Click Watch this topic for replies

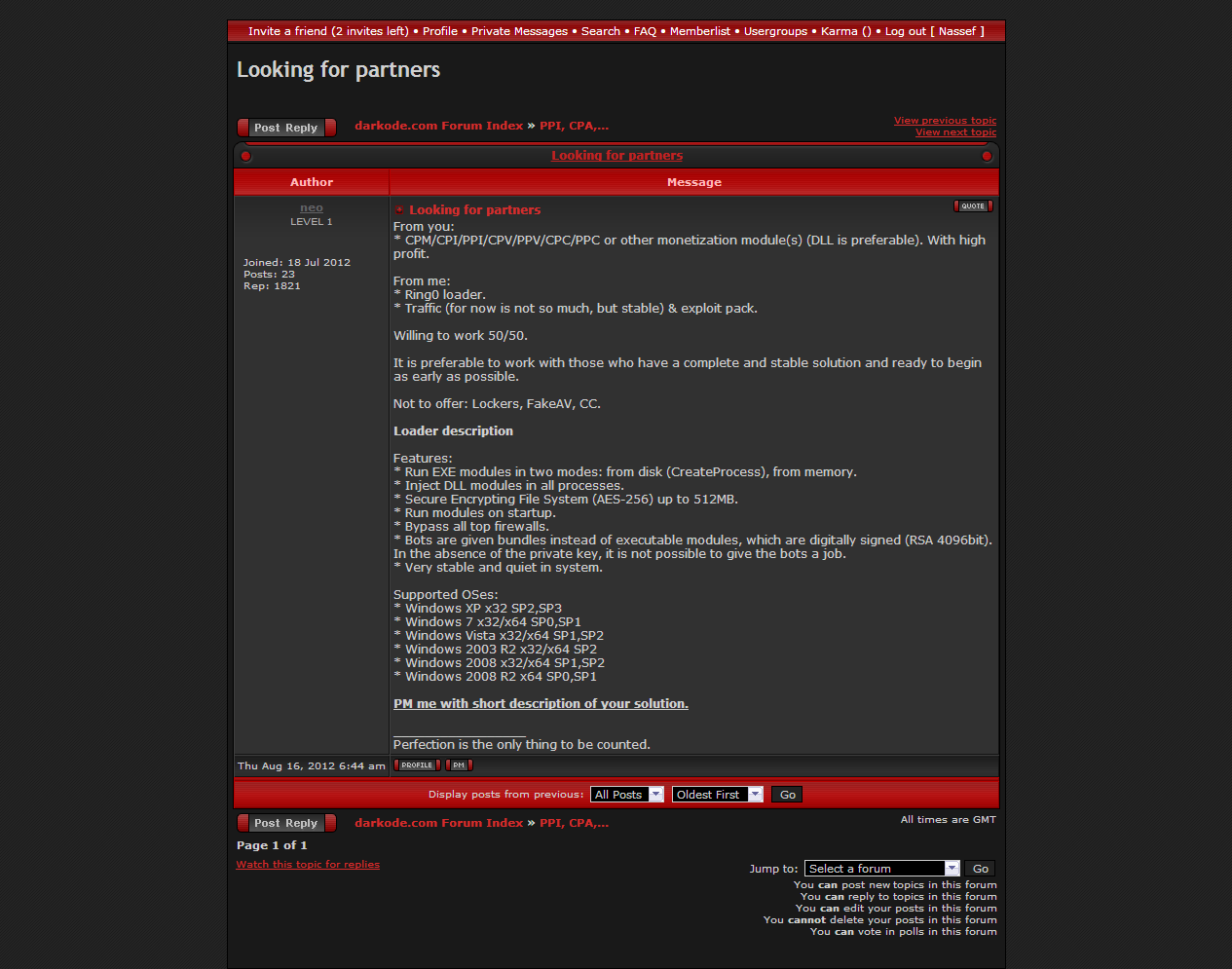pyautogui.click(x=308, y=865)
